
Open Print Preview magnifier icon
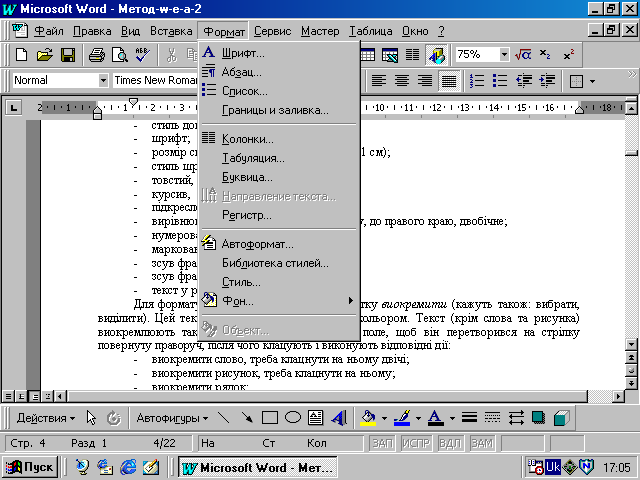pos(120,54)
